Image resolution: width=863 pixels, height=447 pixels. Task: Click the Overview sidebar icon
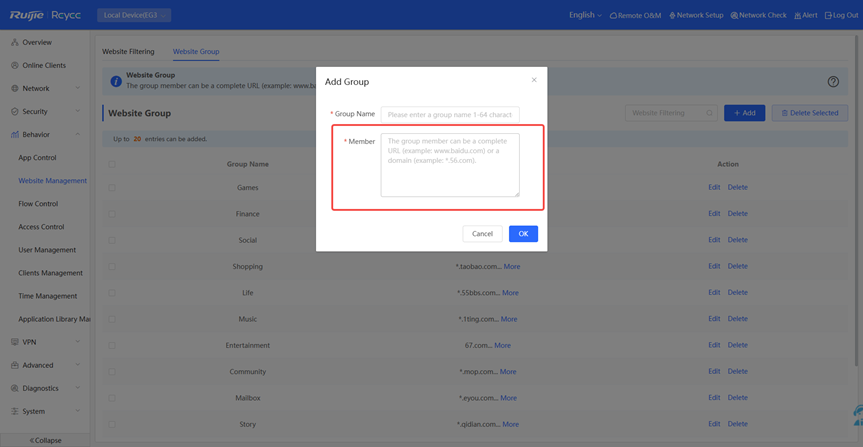14,43
